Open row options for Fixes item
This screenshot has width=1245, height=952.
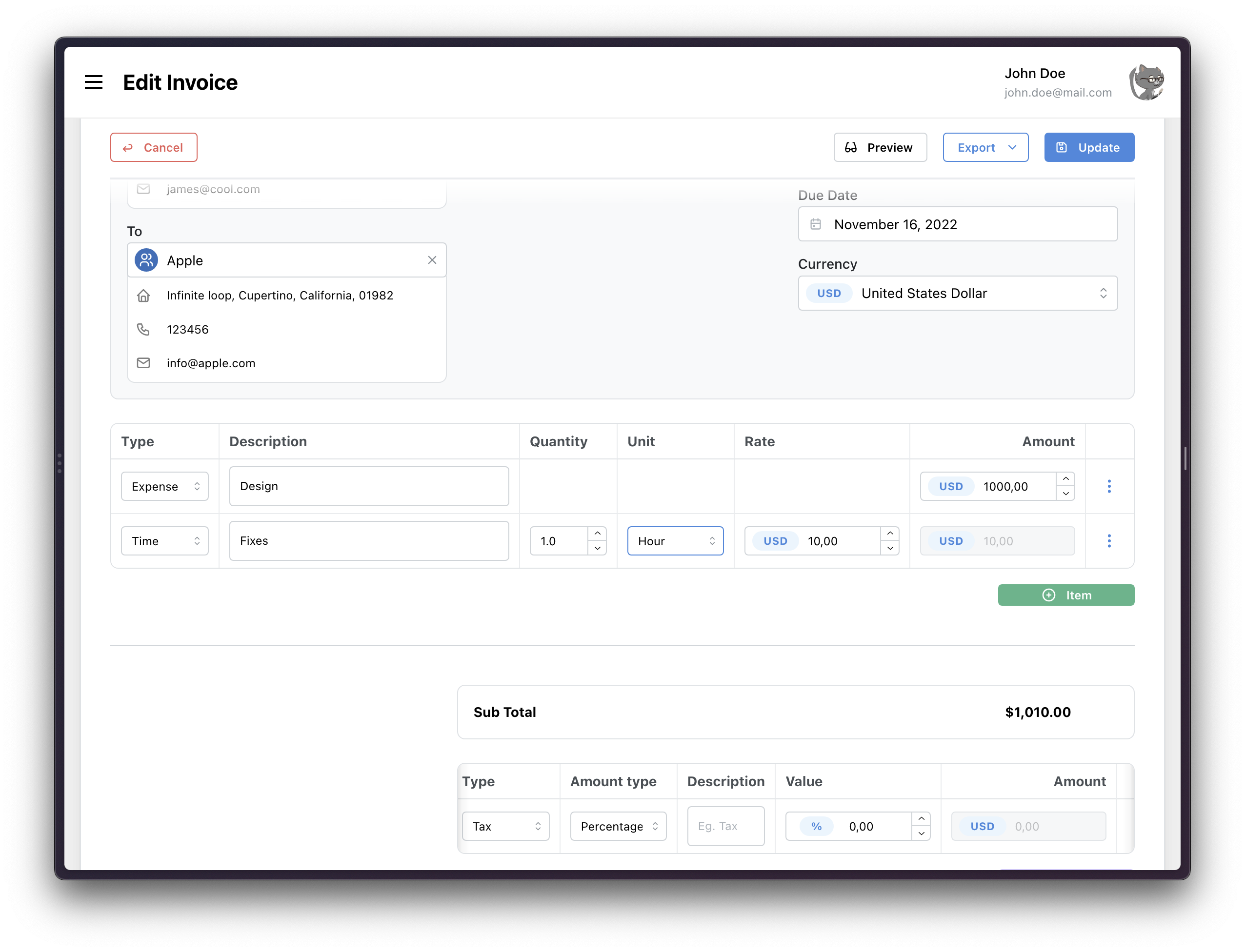coord(1108,541)
